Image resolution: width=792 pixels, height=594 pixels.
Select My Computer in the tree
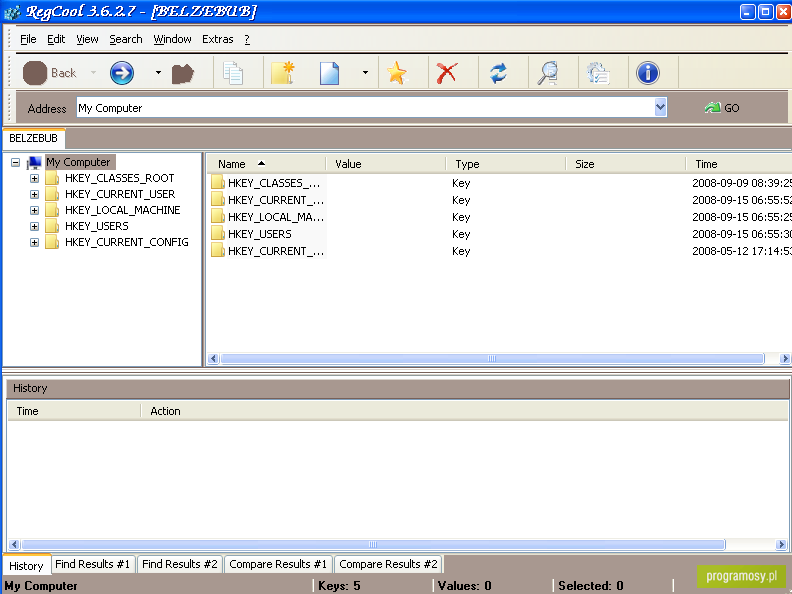tap(78, 162)
